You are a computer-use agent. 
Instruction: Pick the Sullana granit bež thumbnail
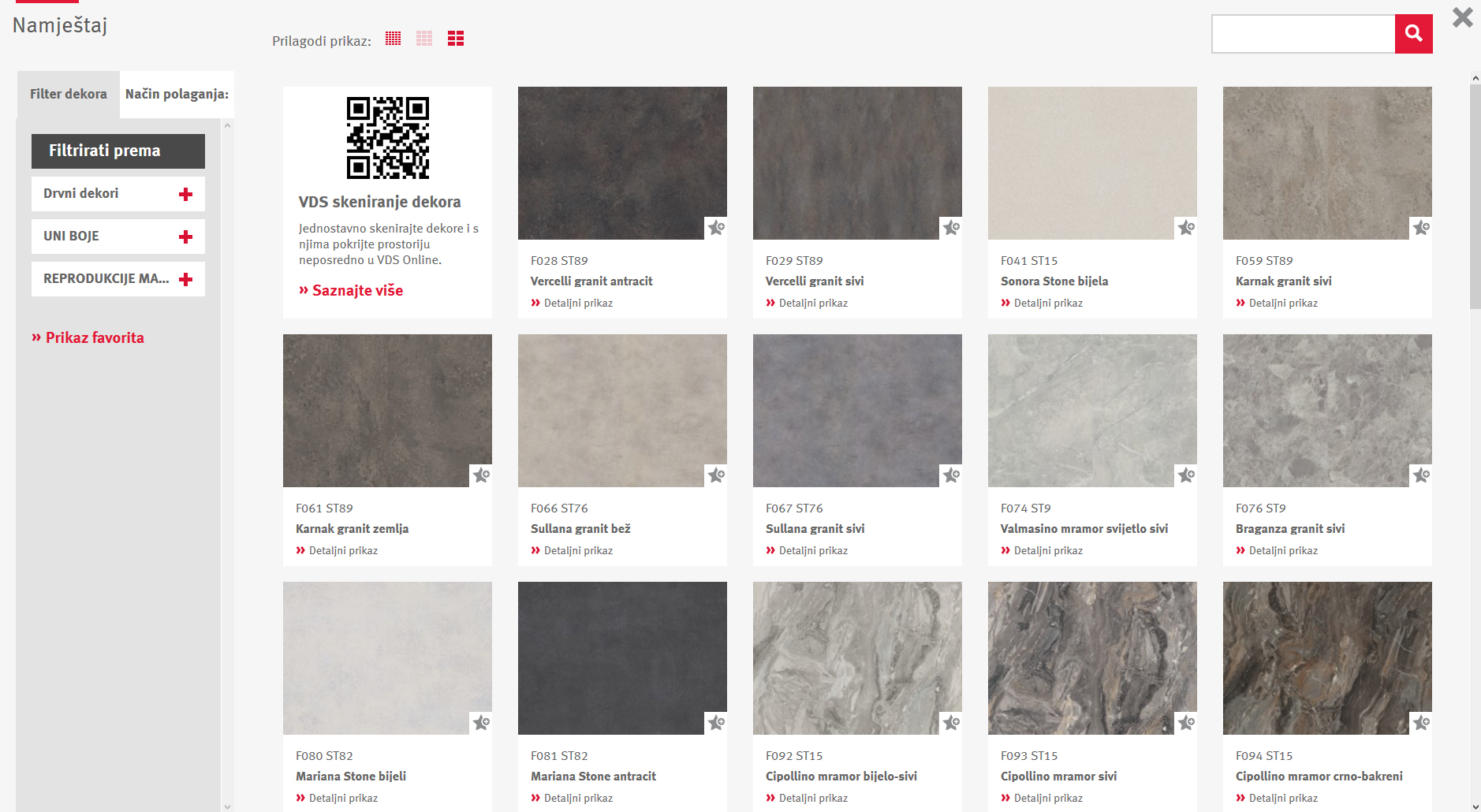pyautogui.click(x=622, y=411)
